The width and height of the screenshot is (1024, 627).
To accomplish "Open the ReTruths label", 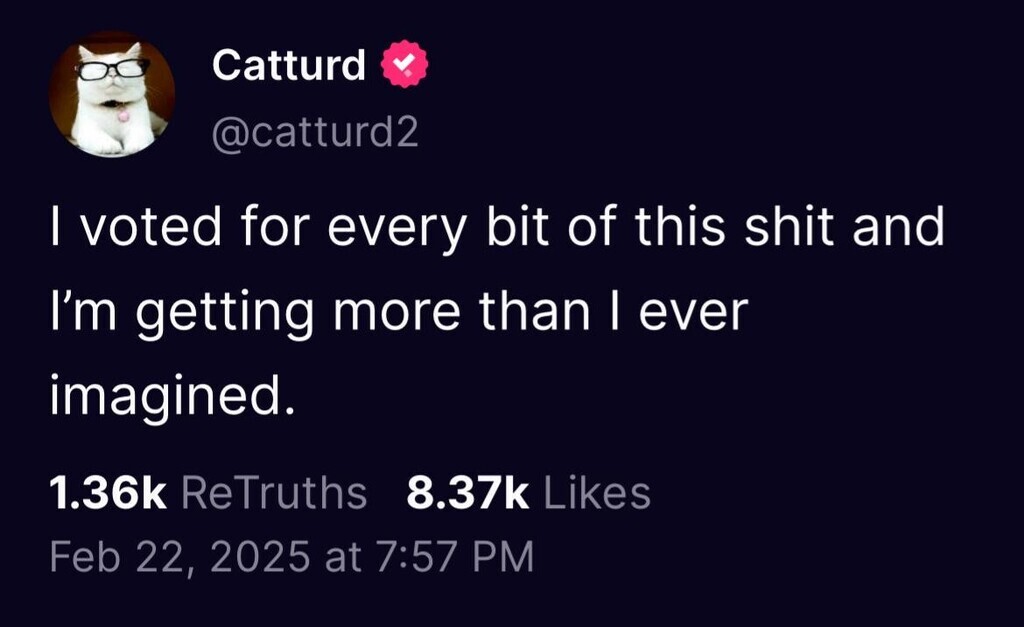I will (x=276, y=493).
